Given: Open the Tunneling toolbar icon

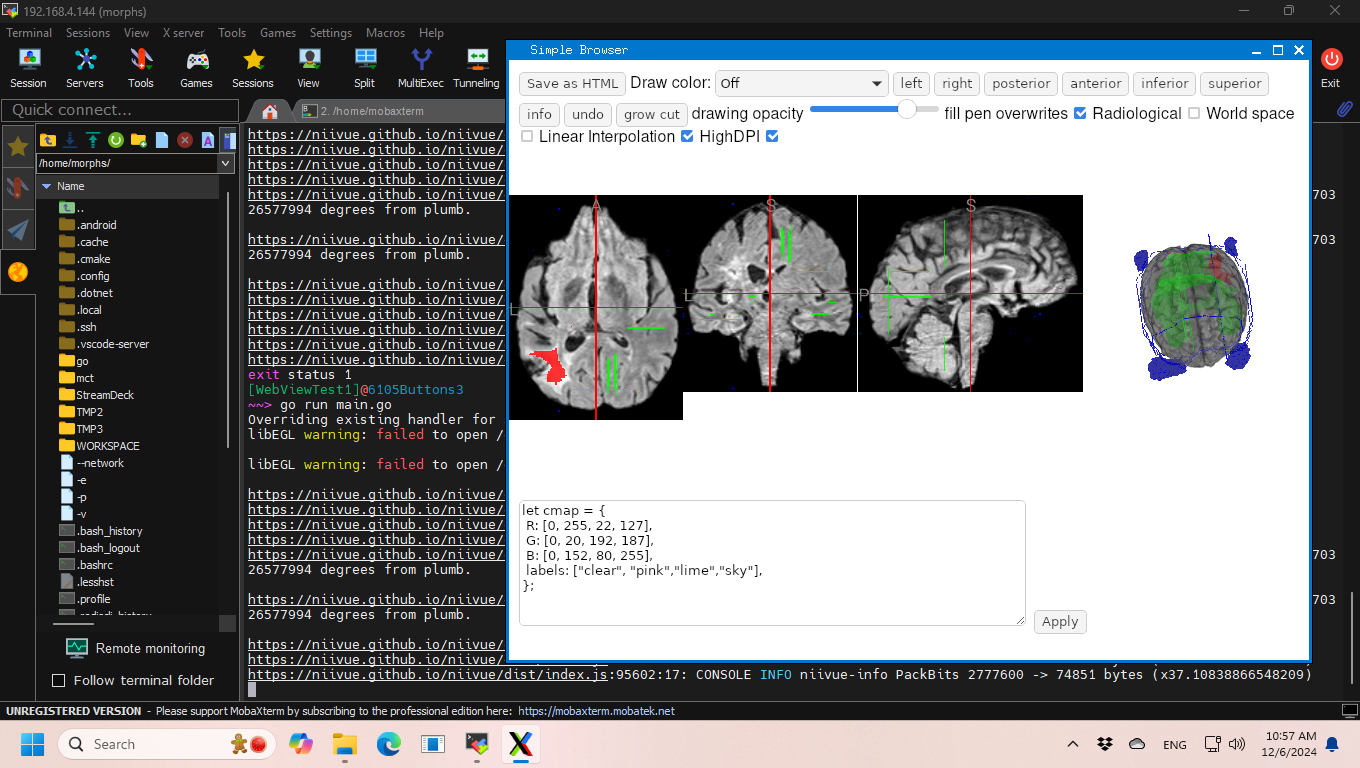Looking at the screenshot, I should (476, 68).
